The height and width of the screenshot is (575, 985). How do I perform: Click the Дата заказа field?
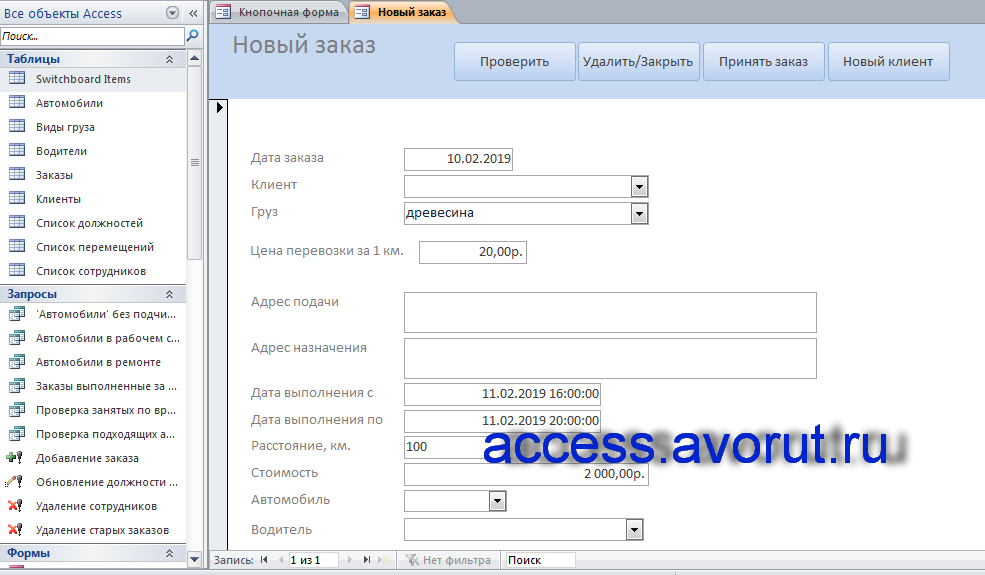click(459, 159)
